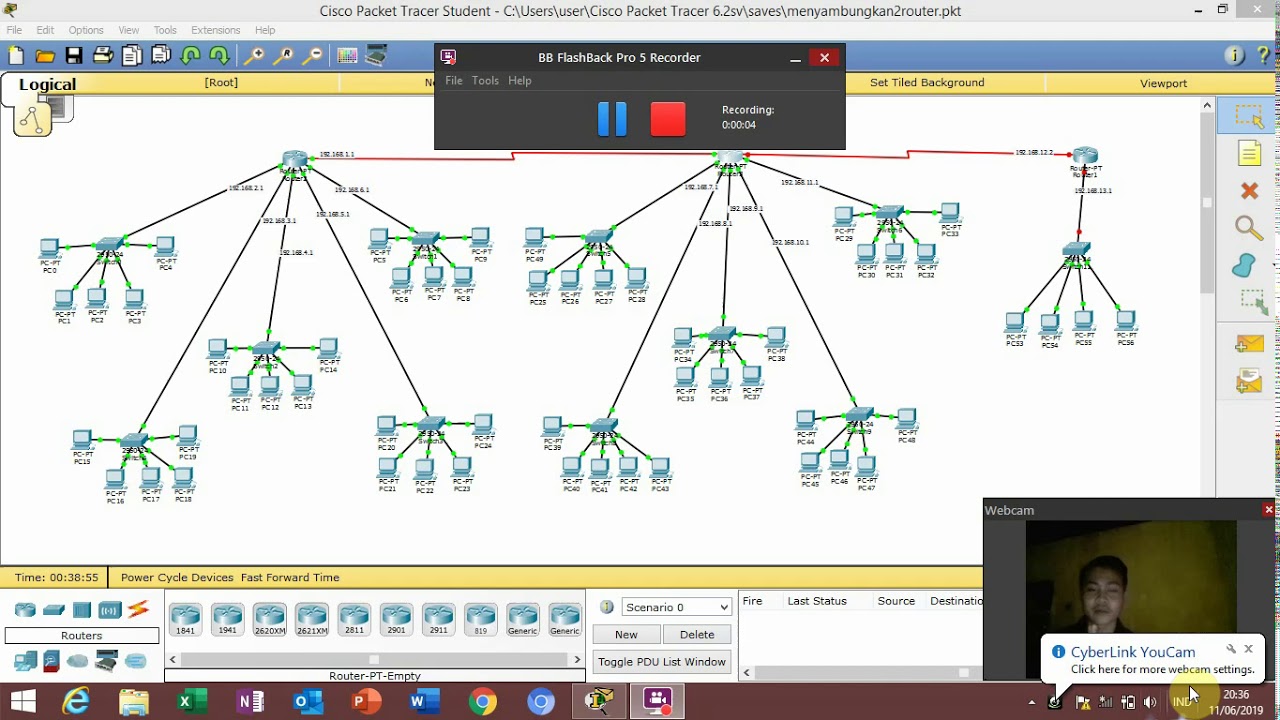
Task: Select the Place Note tool
Action: 1249,153
